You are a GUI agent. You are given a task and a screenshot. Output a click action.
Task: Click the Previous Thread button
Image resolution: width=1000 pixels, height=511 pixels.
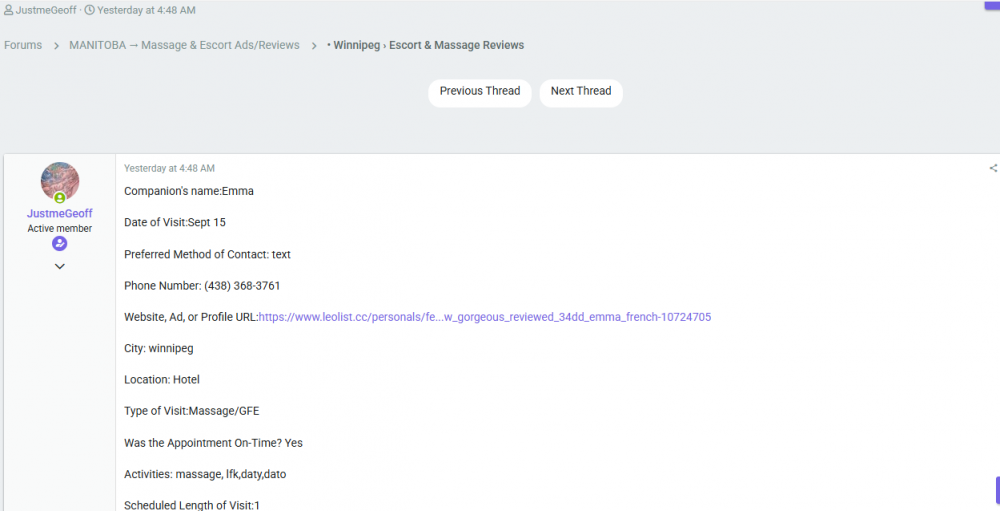(x=480, y=92)
